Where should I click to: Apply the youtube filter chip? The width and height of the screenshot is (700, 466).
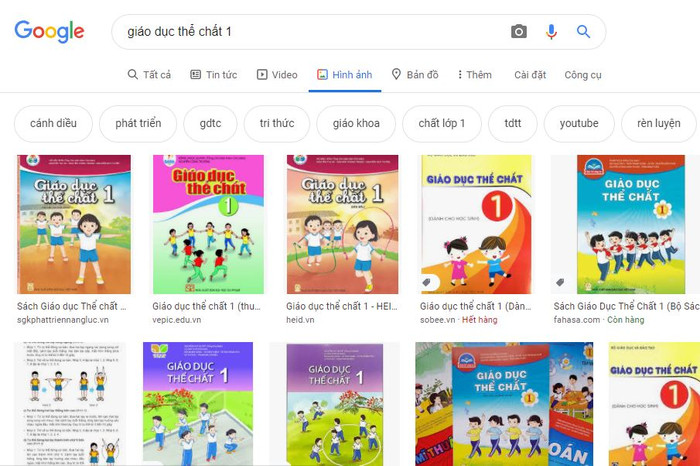[x=579, y=123]
